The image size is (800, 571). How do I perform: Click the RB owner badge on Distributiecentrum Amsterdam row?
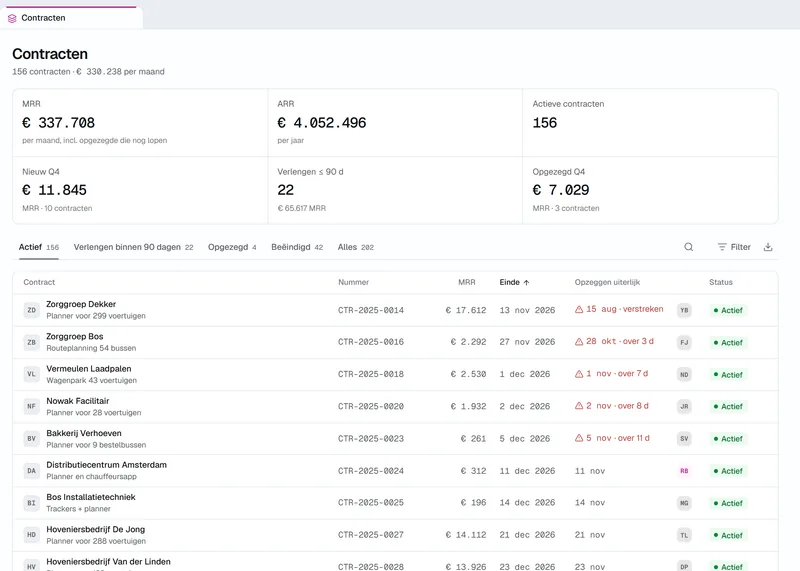(x=684, y=470)
